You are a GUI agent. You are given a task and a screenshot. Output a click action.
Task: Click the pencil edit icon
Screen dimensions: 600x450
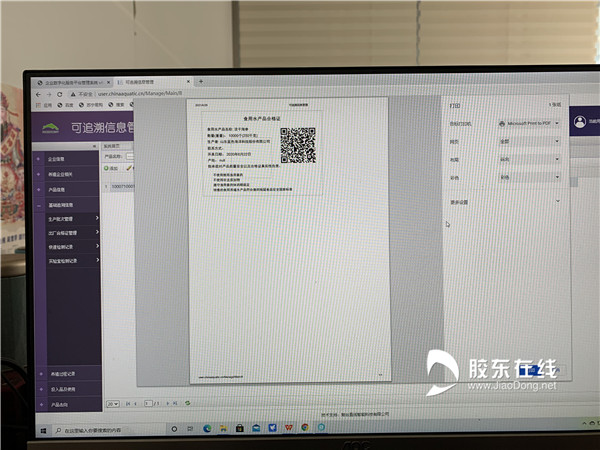tap(129, 168)
